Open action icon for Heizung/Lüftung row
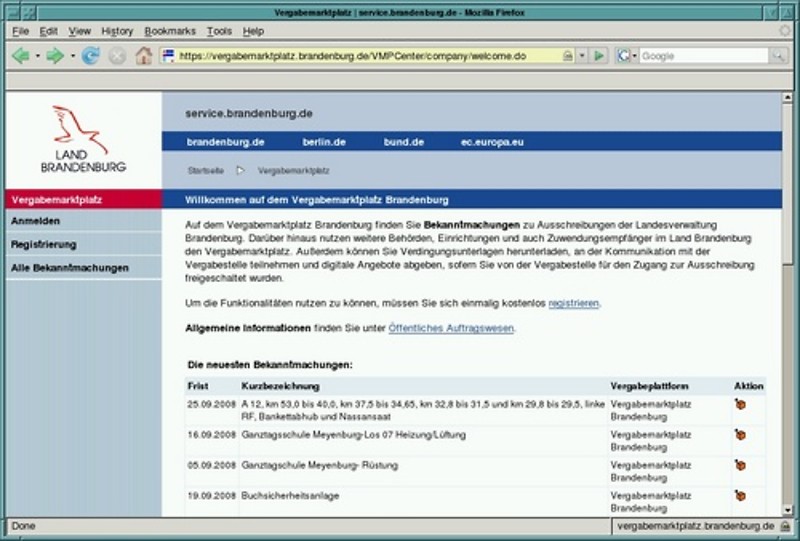The width and height of the screenshot is (800, 541). tap(740, 435)
